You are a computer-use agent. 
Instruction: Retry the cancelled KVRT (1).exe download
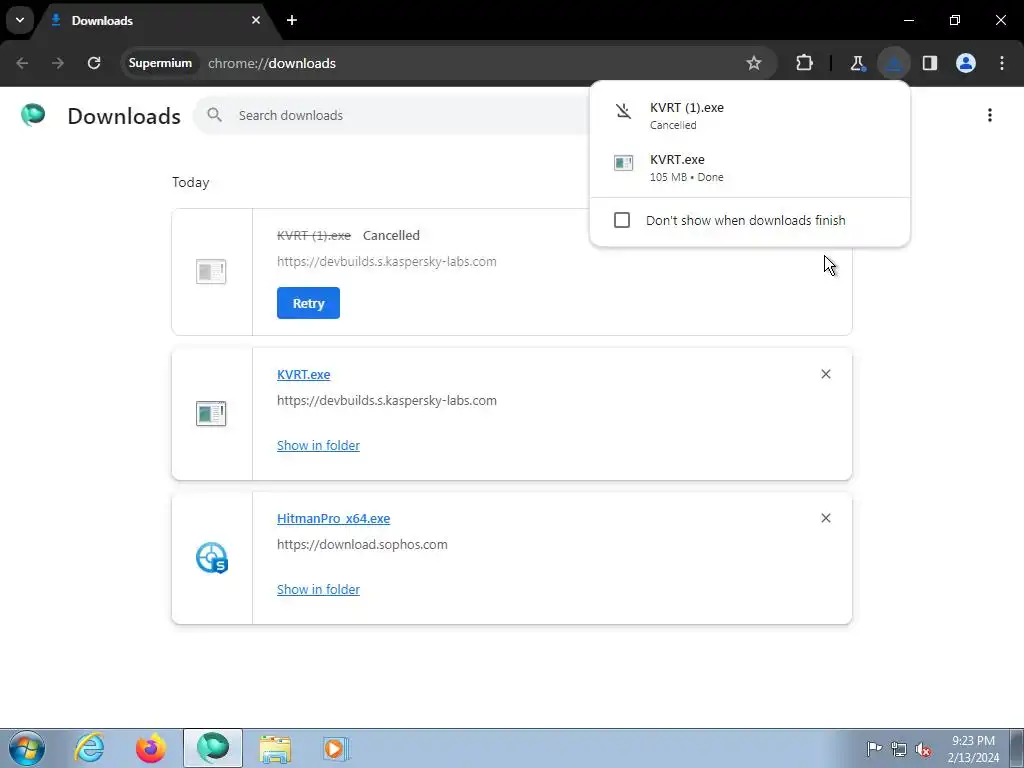(x=308, y=303)
